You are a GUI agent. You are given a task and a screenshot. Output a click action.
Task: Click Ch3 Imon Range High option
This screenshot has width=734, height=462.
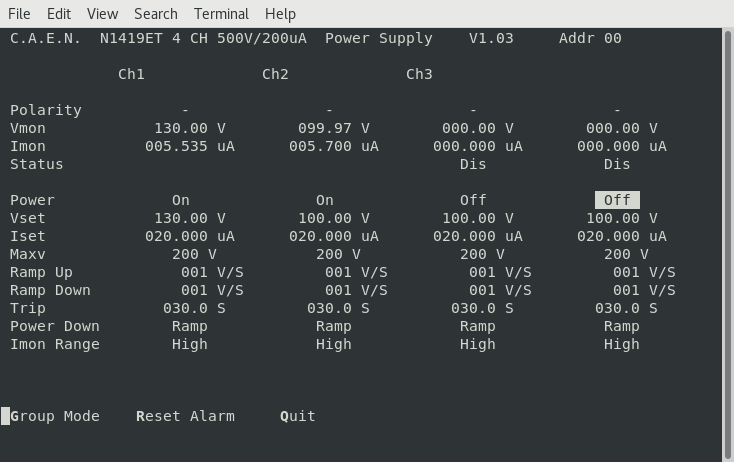pyautogui.click(x=478, y=344)
